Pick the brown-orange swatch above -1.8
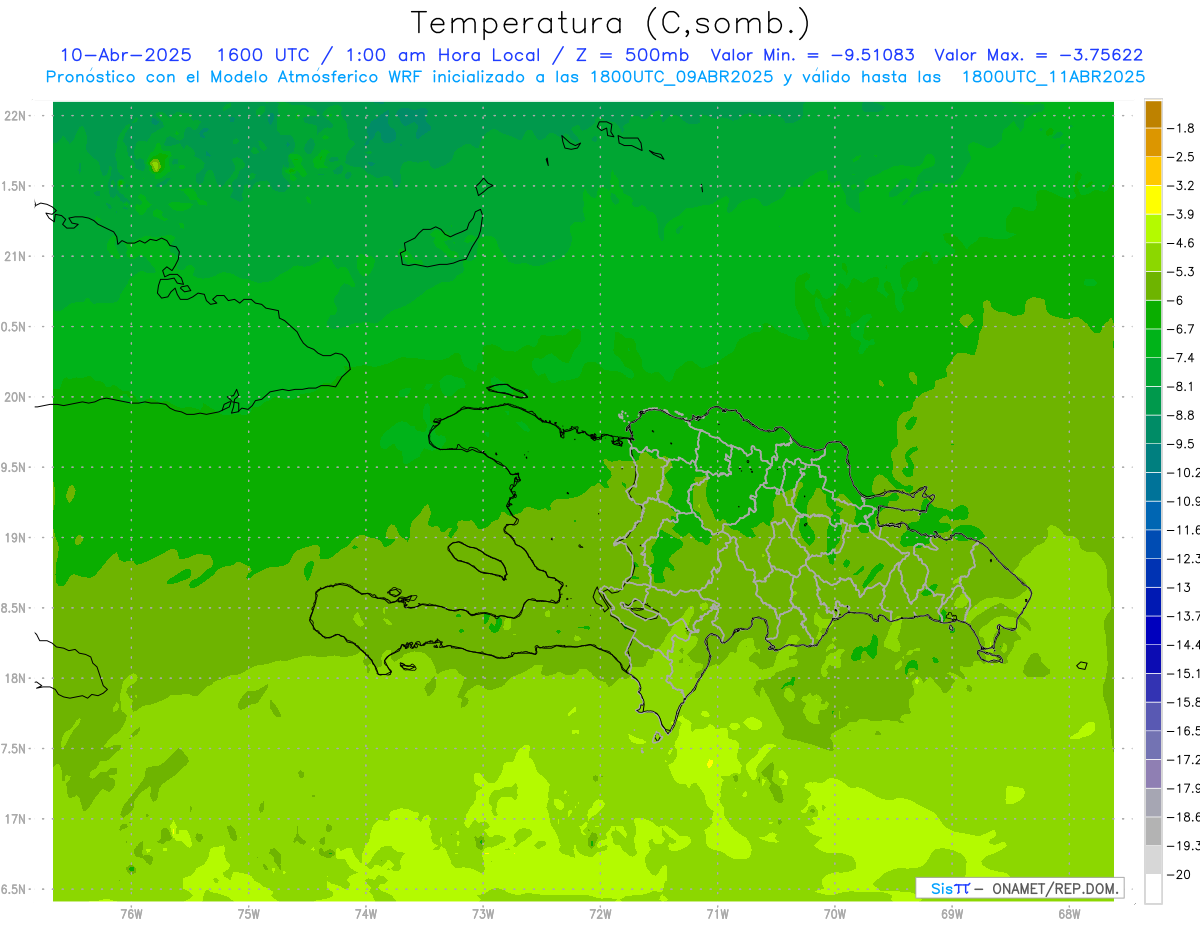The height and width of the screenshot is (927, 1200). [x=1153, y=114]
